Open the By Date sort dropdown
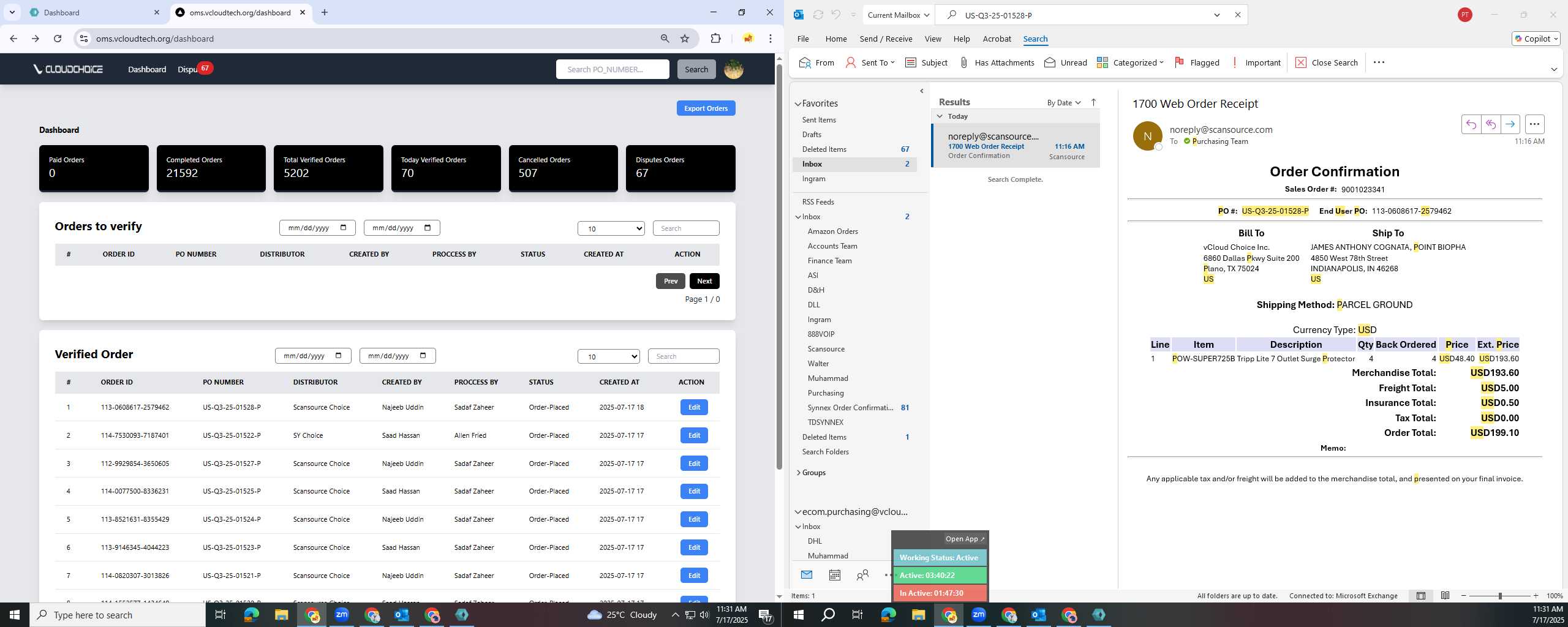 pyautogui.click(x=1064, y=102)
